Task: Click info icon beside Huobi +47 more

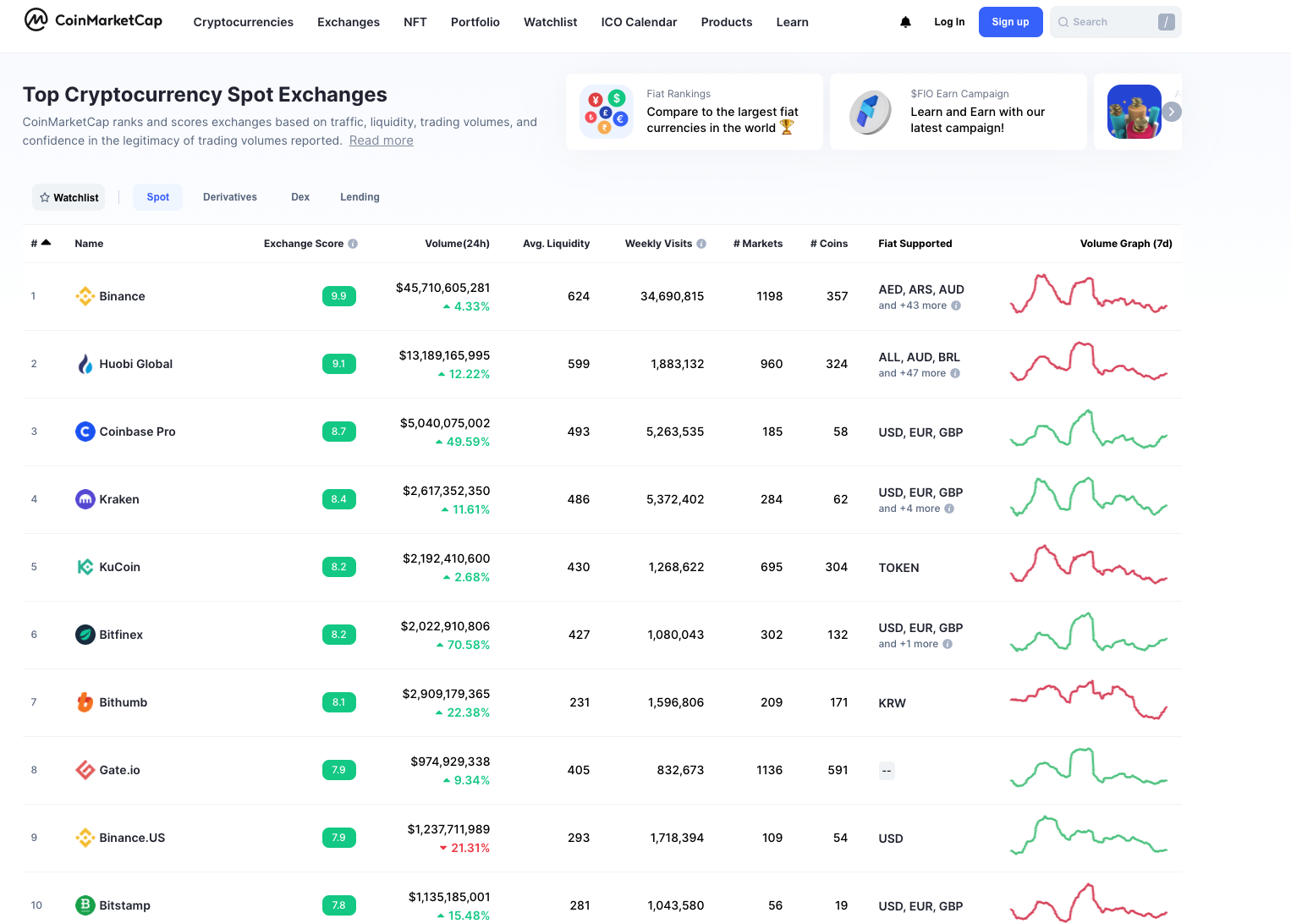Action: (x=955, y=373)
